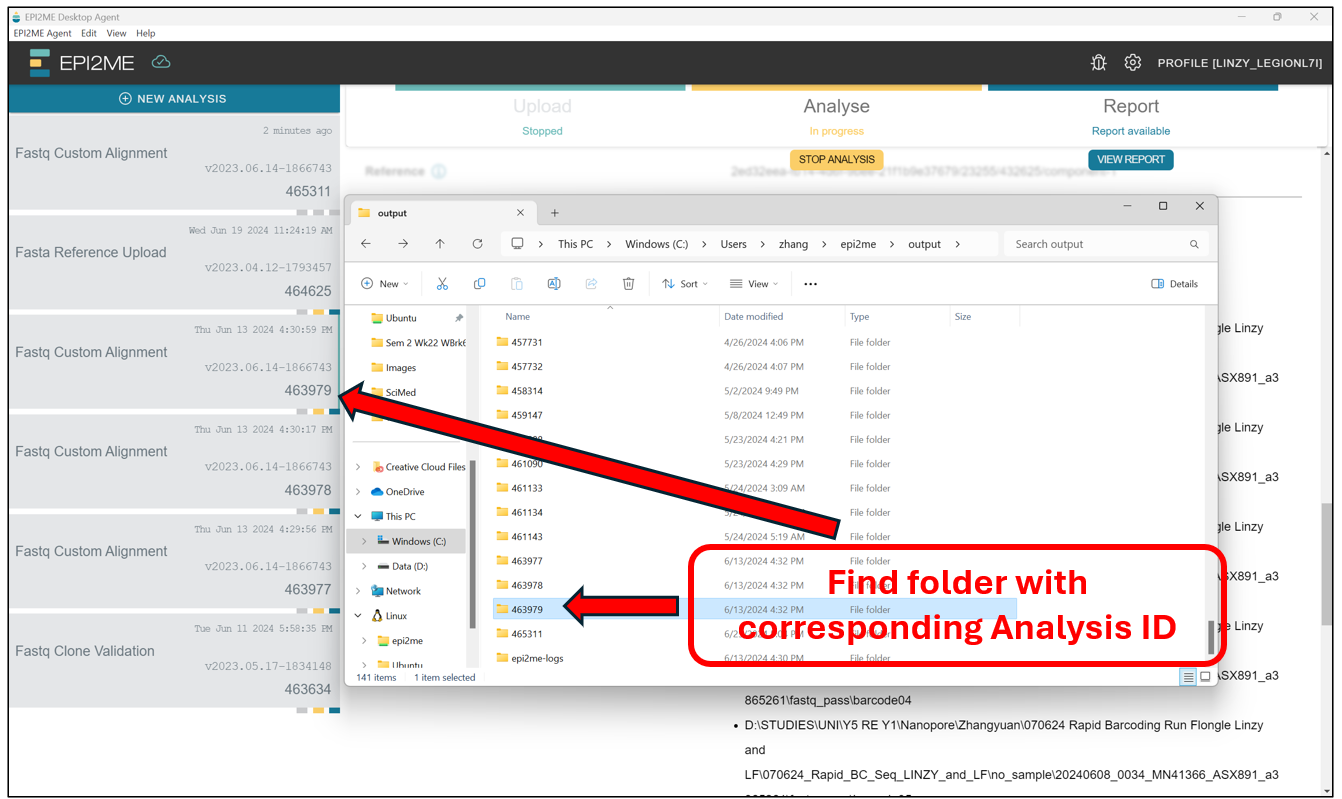Select analysis 463978 in the sidebar
This screenshot has width=1342, height=799.
pyautogui.click(x=173, y=461)
